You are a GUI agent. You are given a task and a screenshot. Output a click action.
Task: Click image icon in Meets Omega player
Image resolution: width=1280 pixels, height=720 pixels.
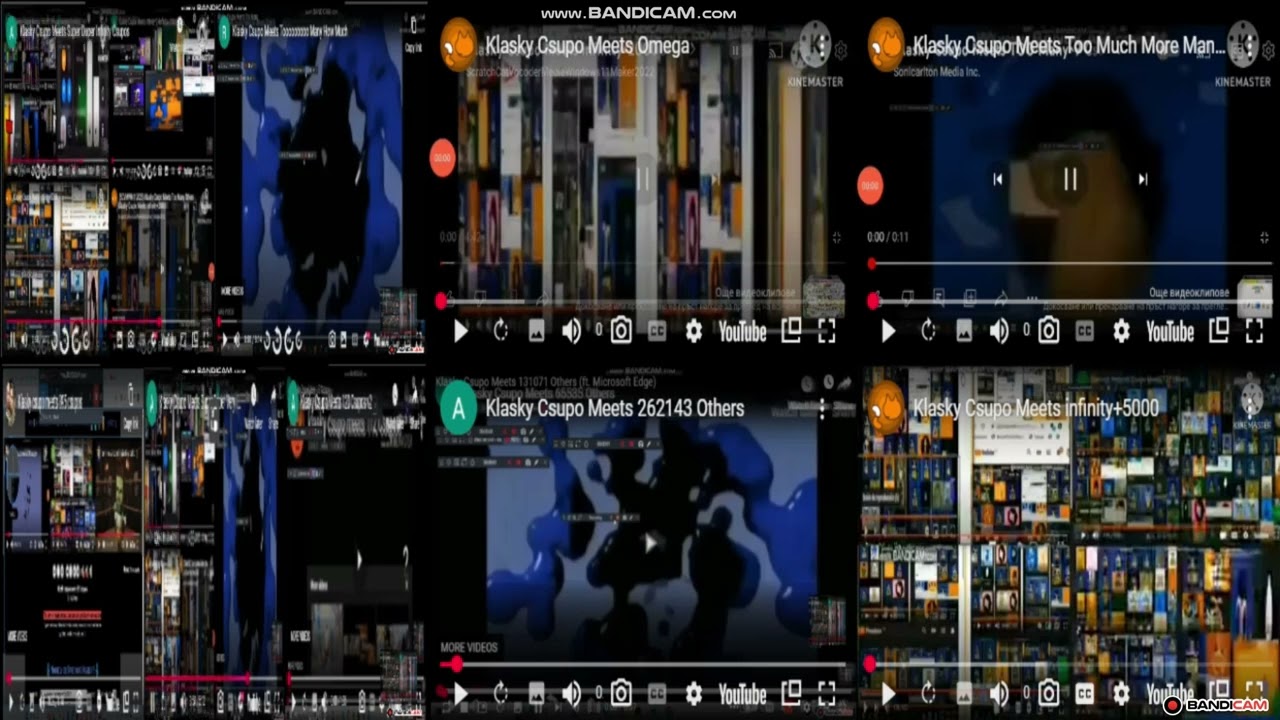coord(536,332)
